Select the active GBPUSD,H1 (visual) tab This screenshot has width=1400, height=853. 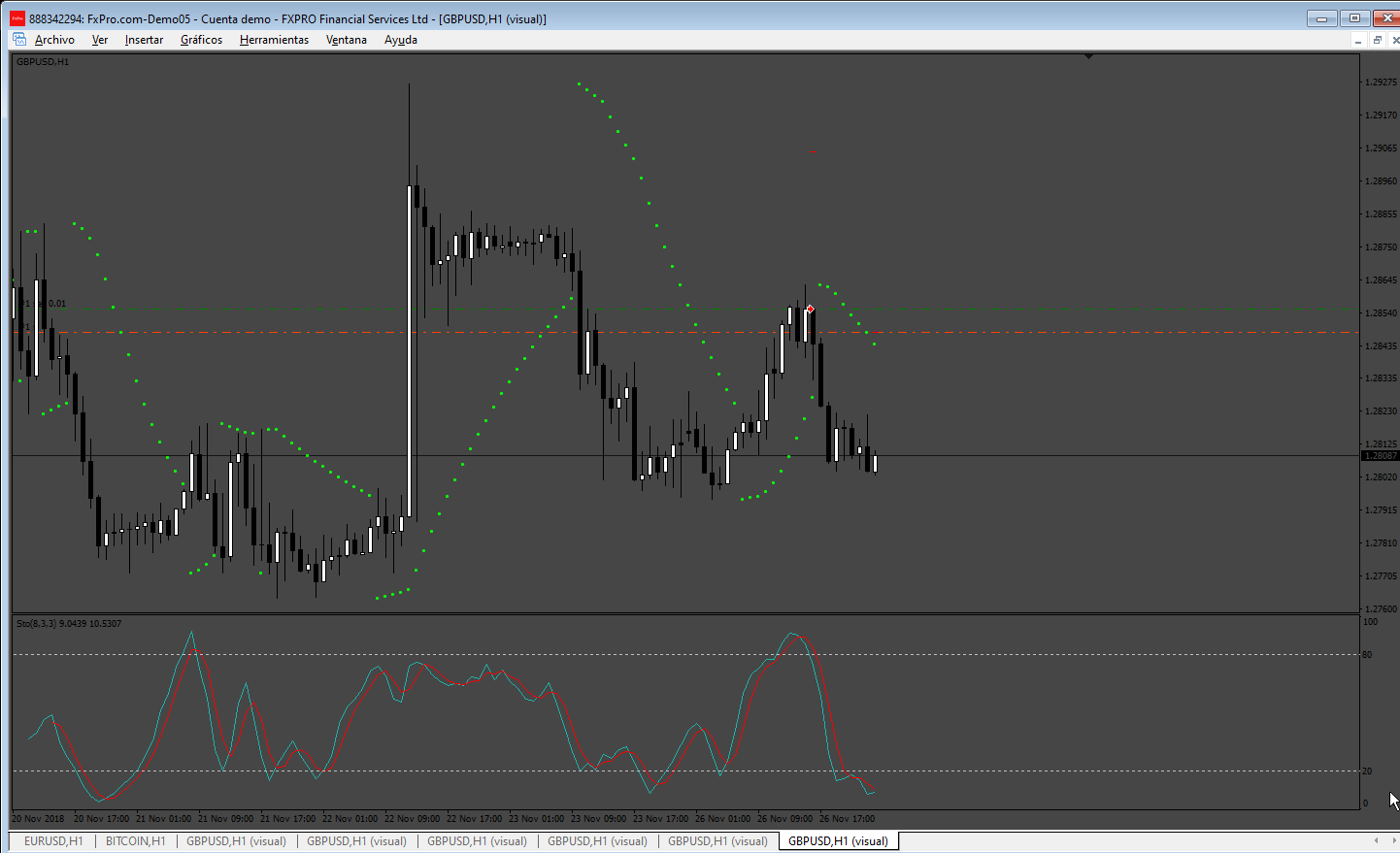click(838, 841)
